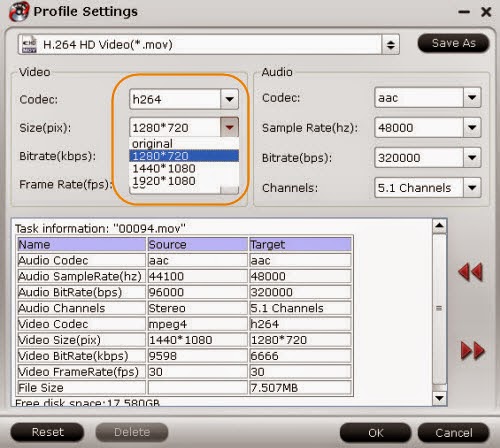Close the Profile Settings window
The height and width of the screenshot is (448, 500).
tap(486, 12)
